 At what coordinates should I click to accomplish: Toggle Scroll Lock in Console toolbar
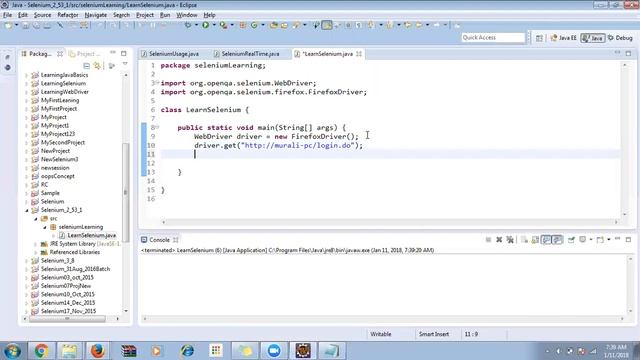[535, 240]
